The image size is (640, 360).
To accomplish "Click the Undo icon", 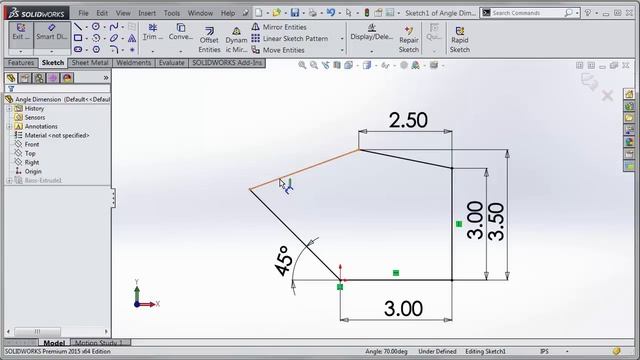I will point(331,13).
